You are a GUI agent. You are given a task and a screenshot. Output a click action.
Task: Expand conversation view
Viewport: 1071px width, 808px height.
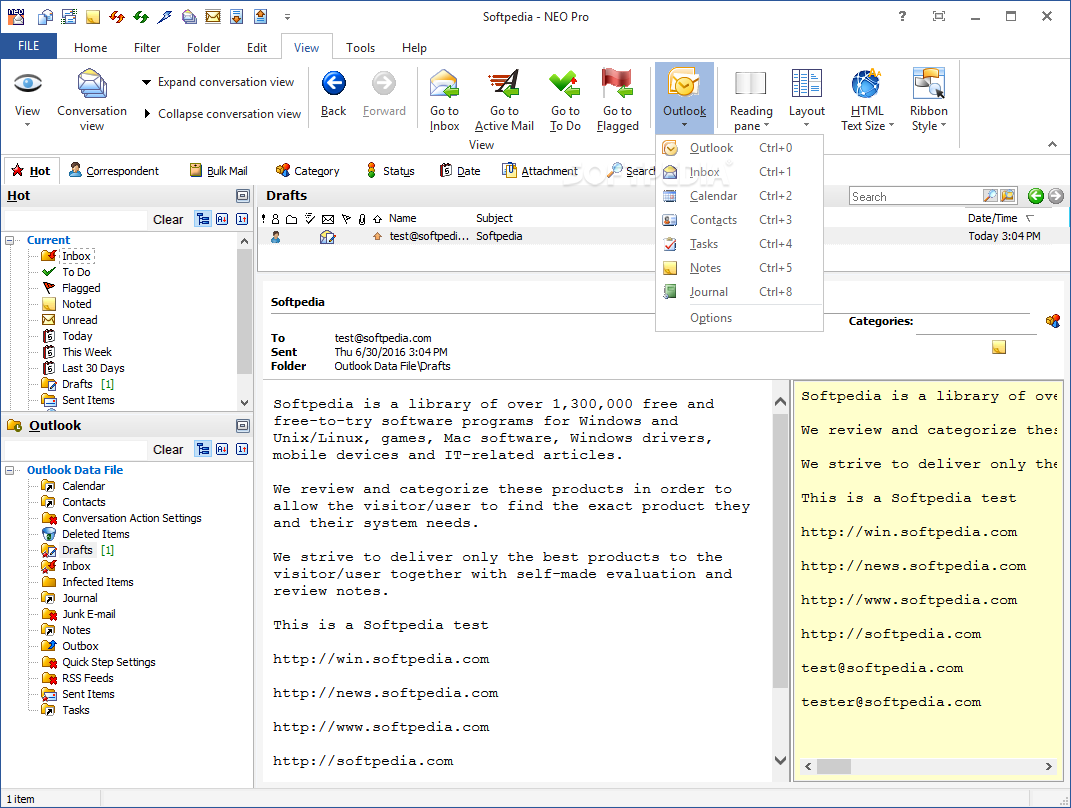[x=218, y=82]
